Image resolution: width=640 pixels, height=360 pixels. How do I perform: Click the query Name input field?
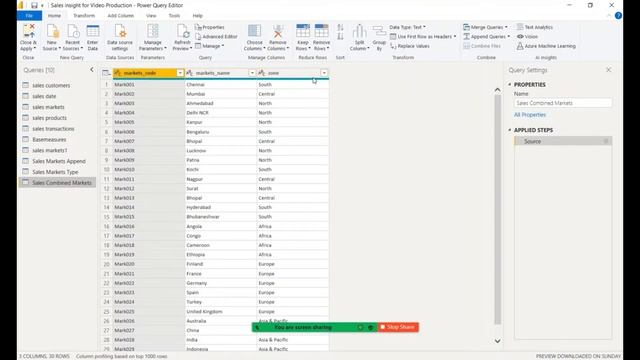click(563, 103)
